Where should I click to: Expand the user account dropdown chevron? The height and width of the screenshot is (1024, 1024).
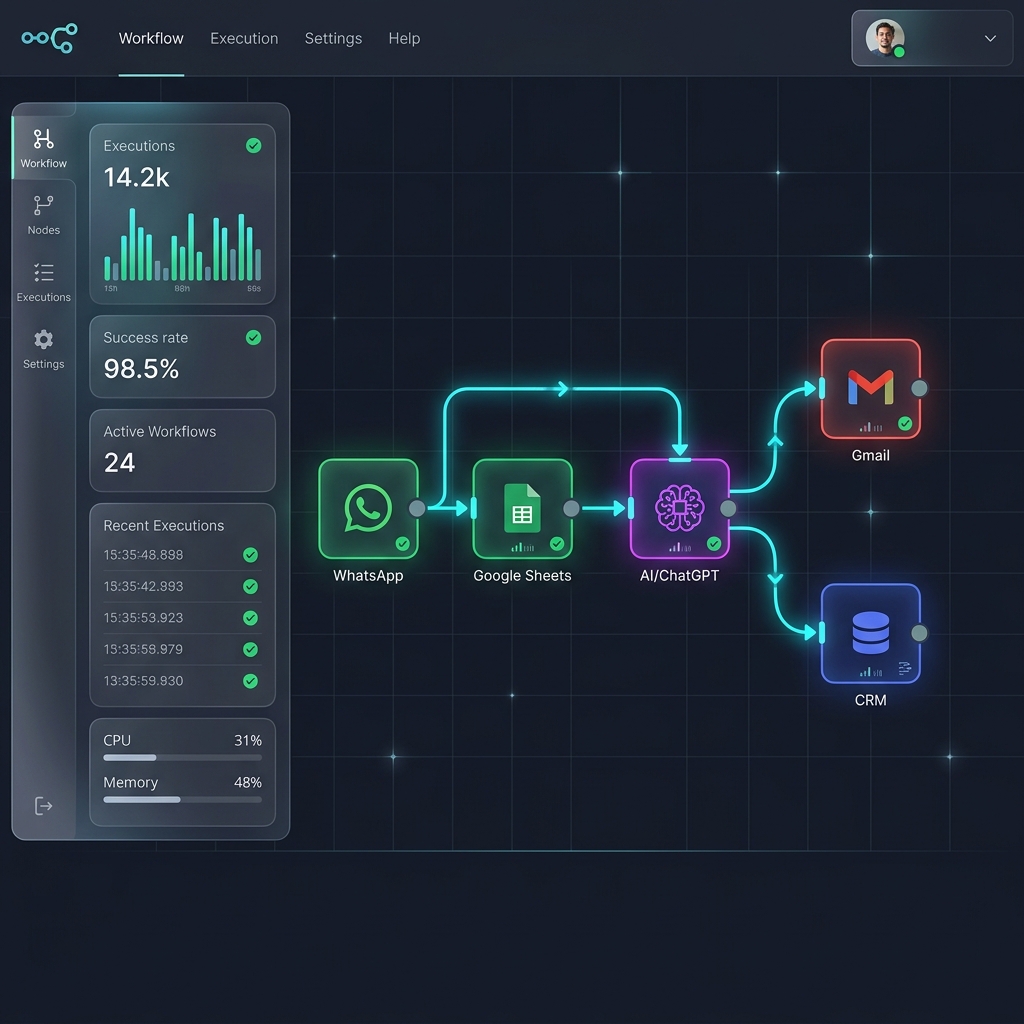click(x=990, y=39)
